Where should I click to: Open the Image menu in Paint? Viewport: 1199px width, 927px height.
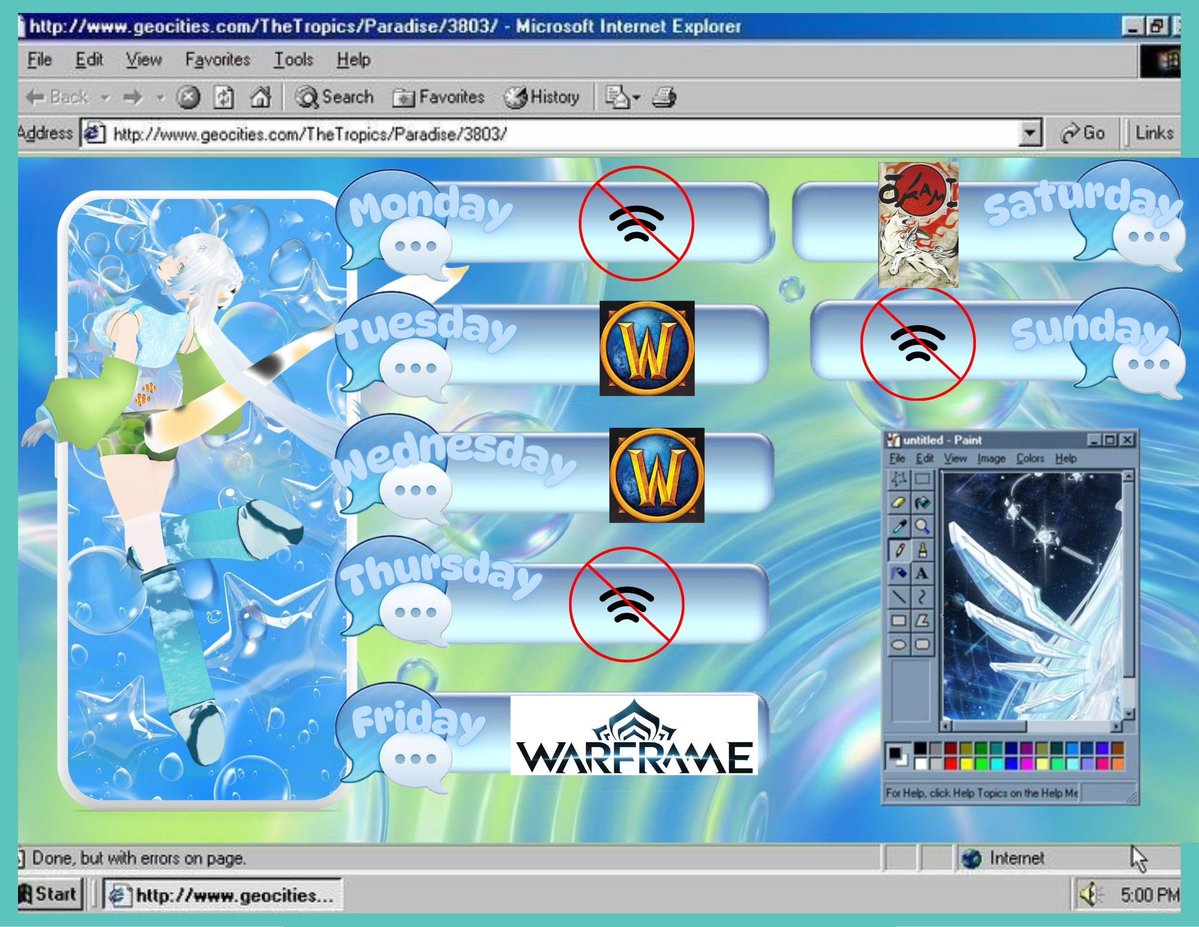pos(991,458)
